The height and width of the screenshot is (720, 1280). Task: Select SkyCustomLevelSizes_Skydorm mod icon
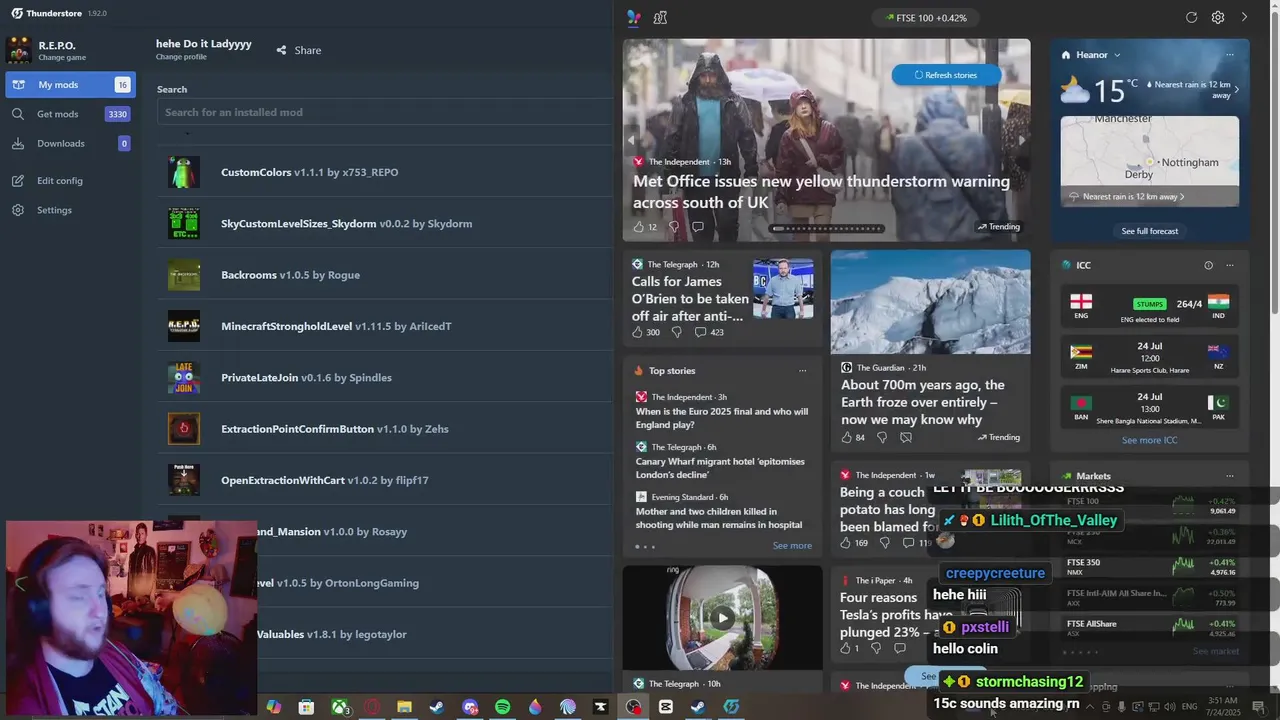[184, 224]
